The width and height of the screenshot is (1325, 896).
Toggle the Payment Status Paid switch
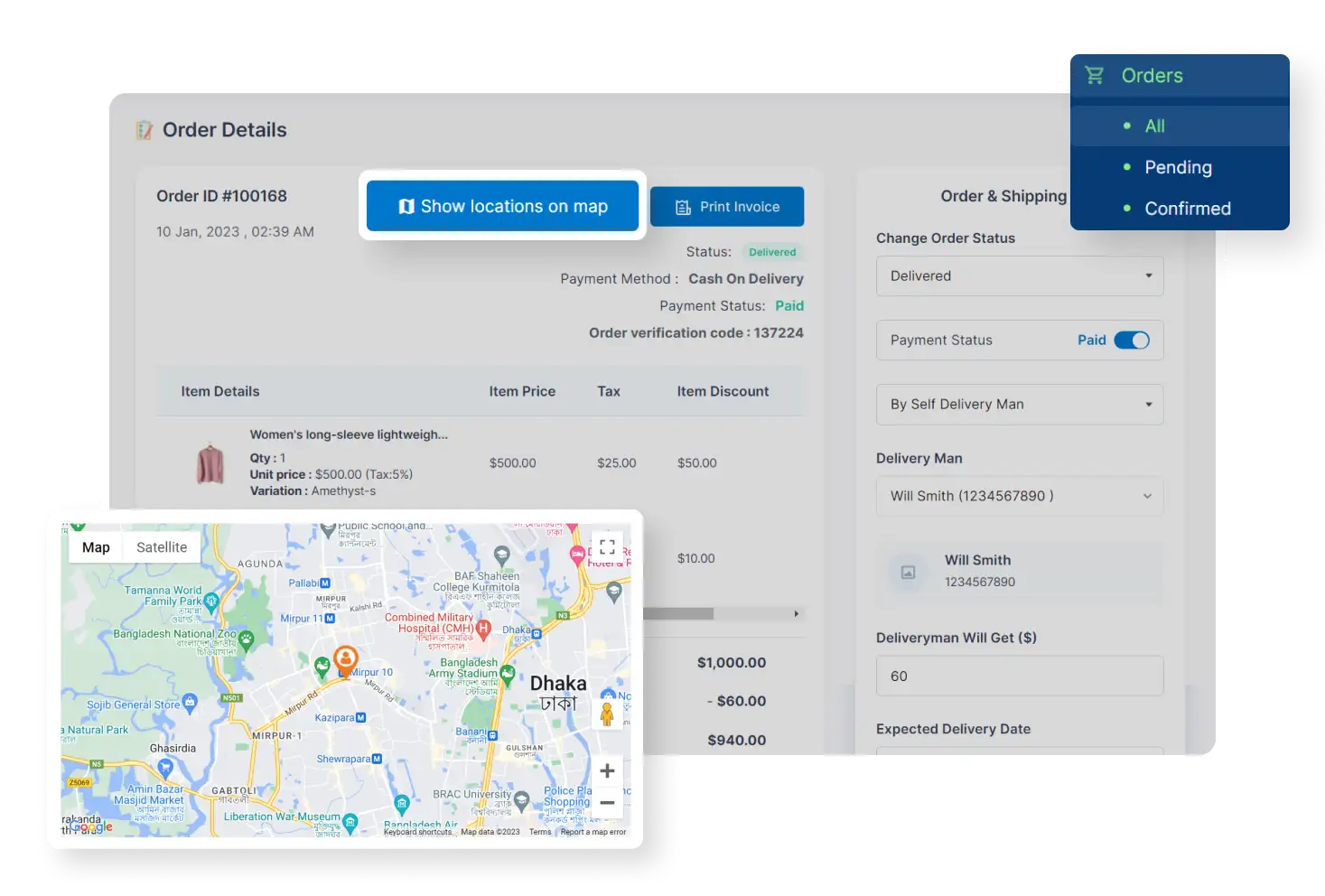(x=1131, y=340)
